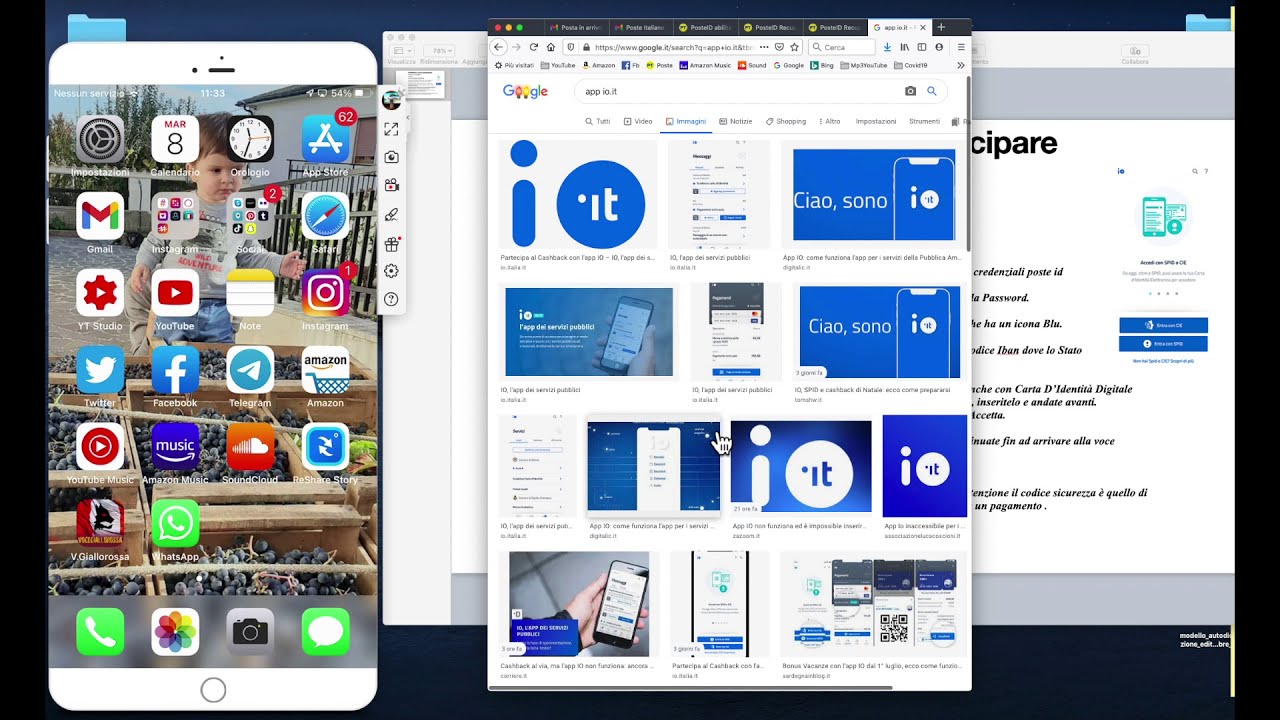
Task: Open the page actions three-dots menu
Action: tap(764, 47)
